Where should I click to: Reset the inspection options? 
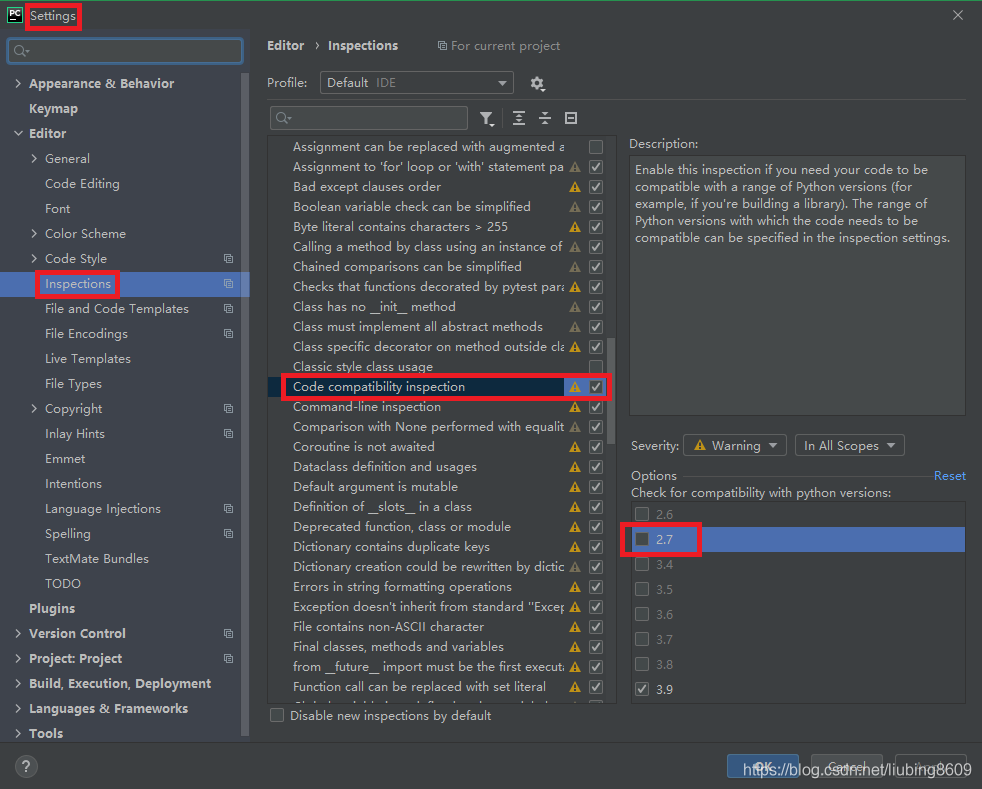[x=948, y=475]
